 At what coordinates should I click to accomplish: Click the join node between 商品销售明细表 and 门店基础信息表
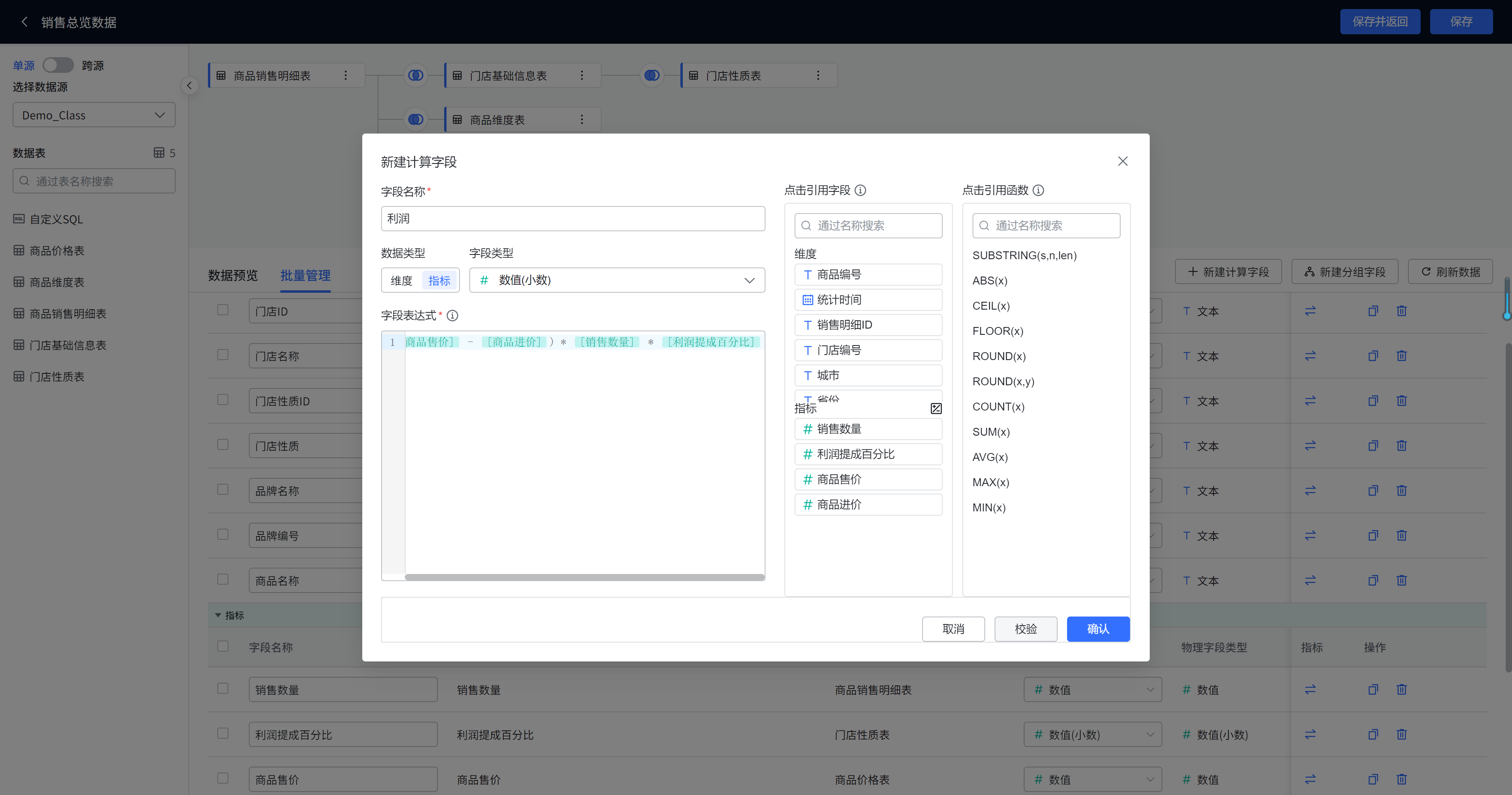(415, 75)
